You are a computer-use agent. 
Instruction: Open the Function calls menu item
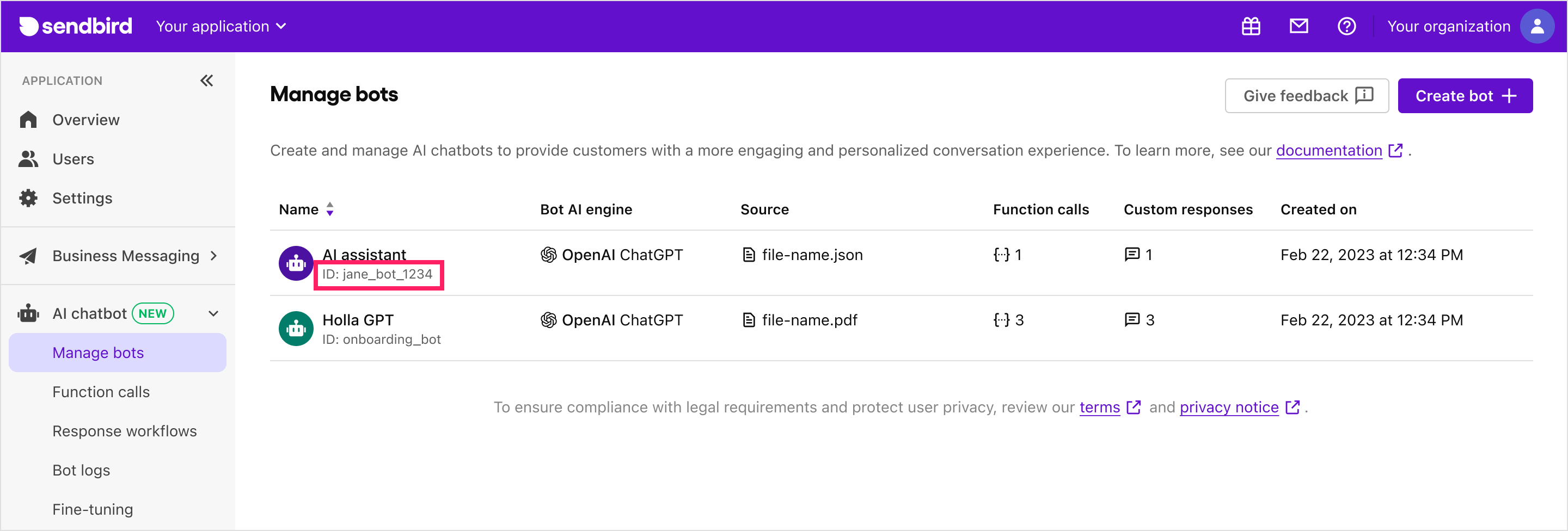[x=101, y=392]
